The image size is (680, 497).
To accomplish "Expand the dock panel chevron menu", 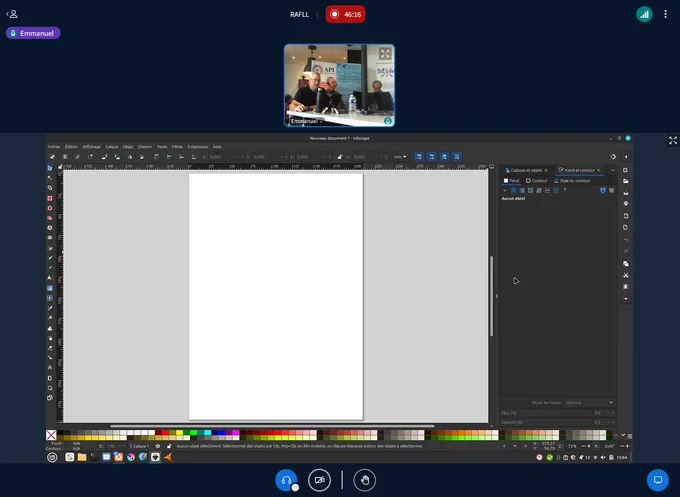I will pyautogui.click(x=612, y=170).
